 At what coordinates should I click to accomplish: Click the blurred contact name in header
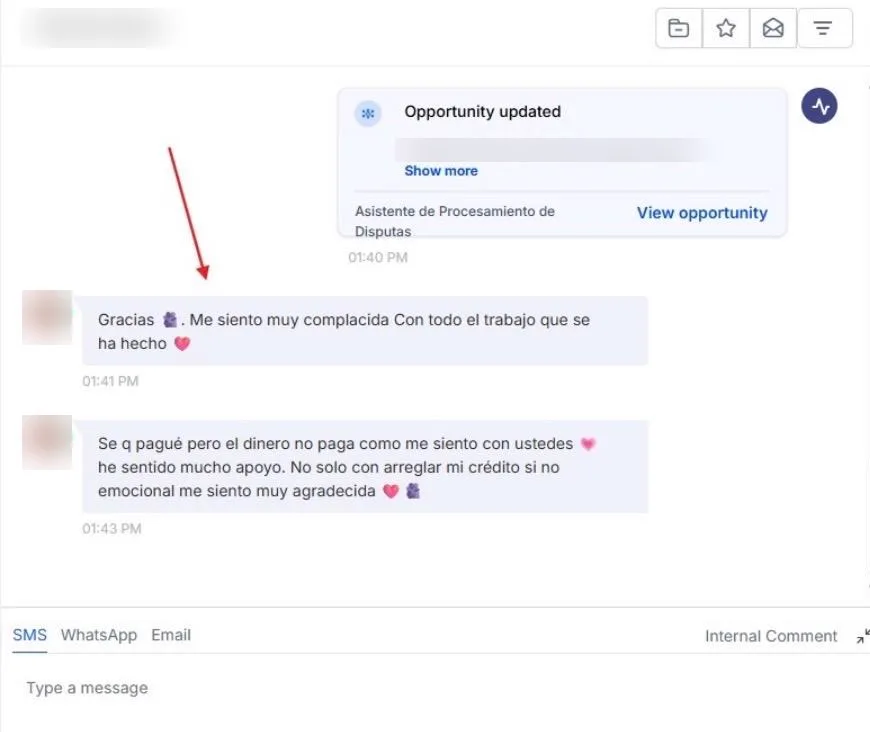[100, 28]
